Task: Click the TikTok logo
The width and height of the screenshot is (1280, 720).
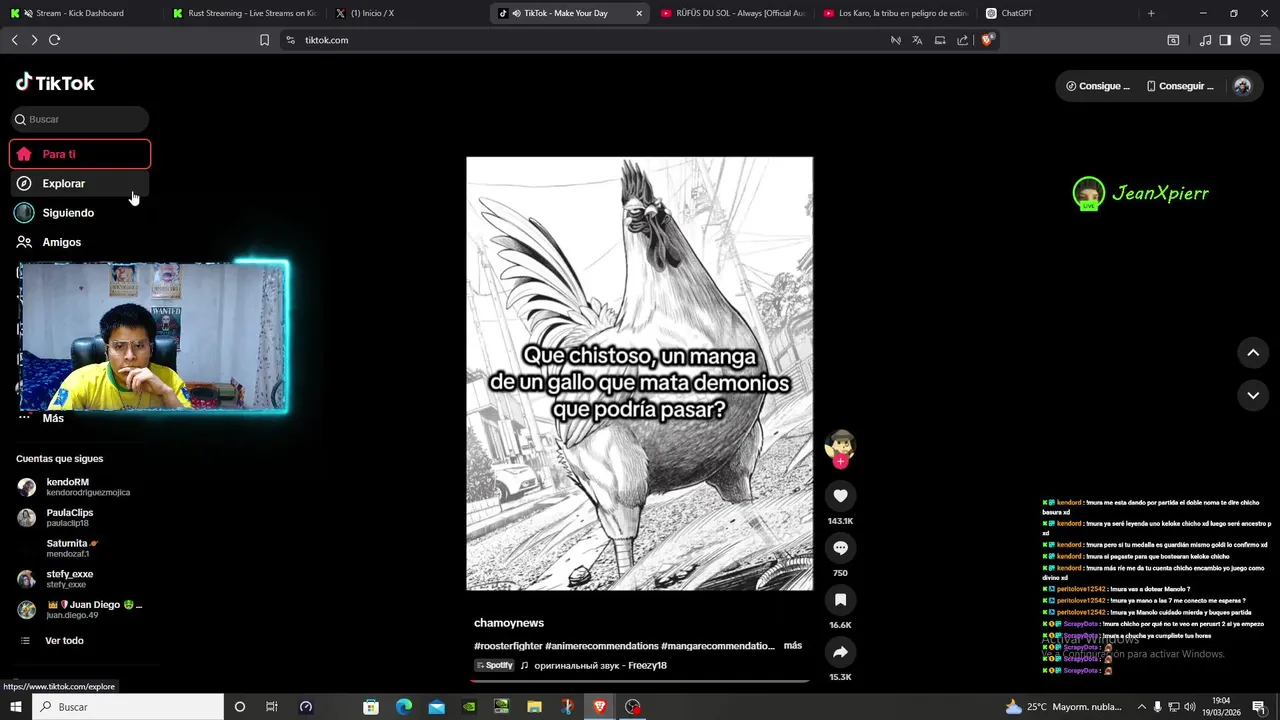Action: pyautogui.click(x=55, y=83)
